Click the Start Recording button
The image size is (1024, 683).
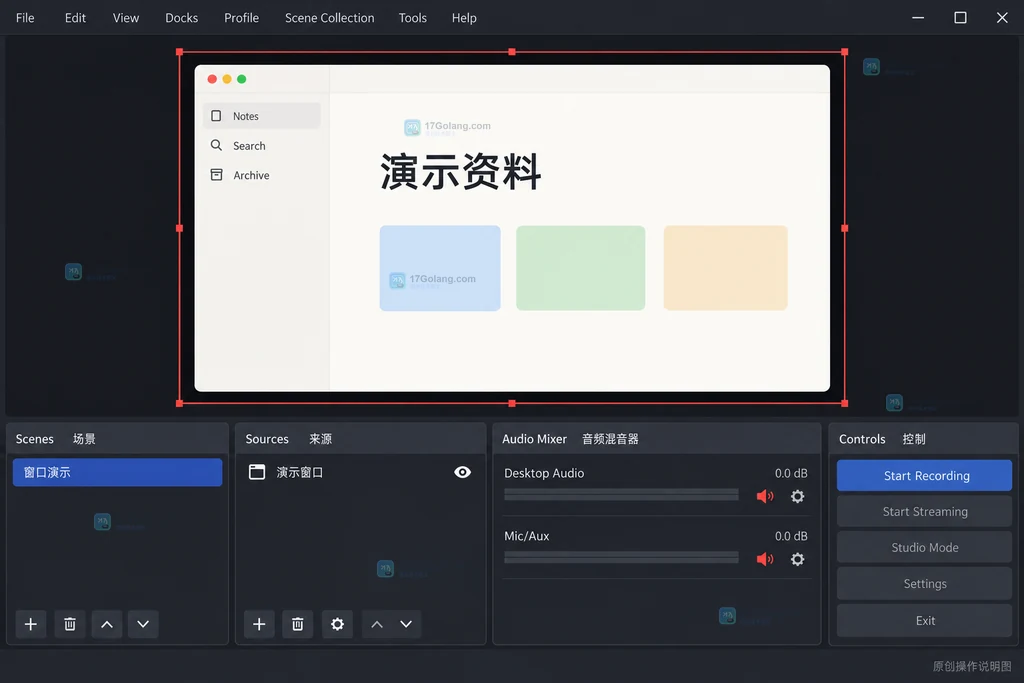tap(925, 475)
